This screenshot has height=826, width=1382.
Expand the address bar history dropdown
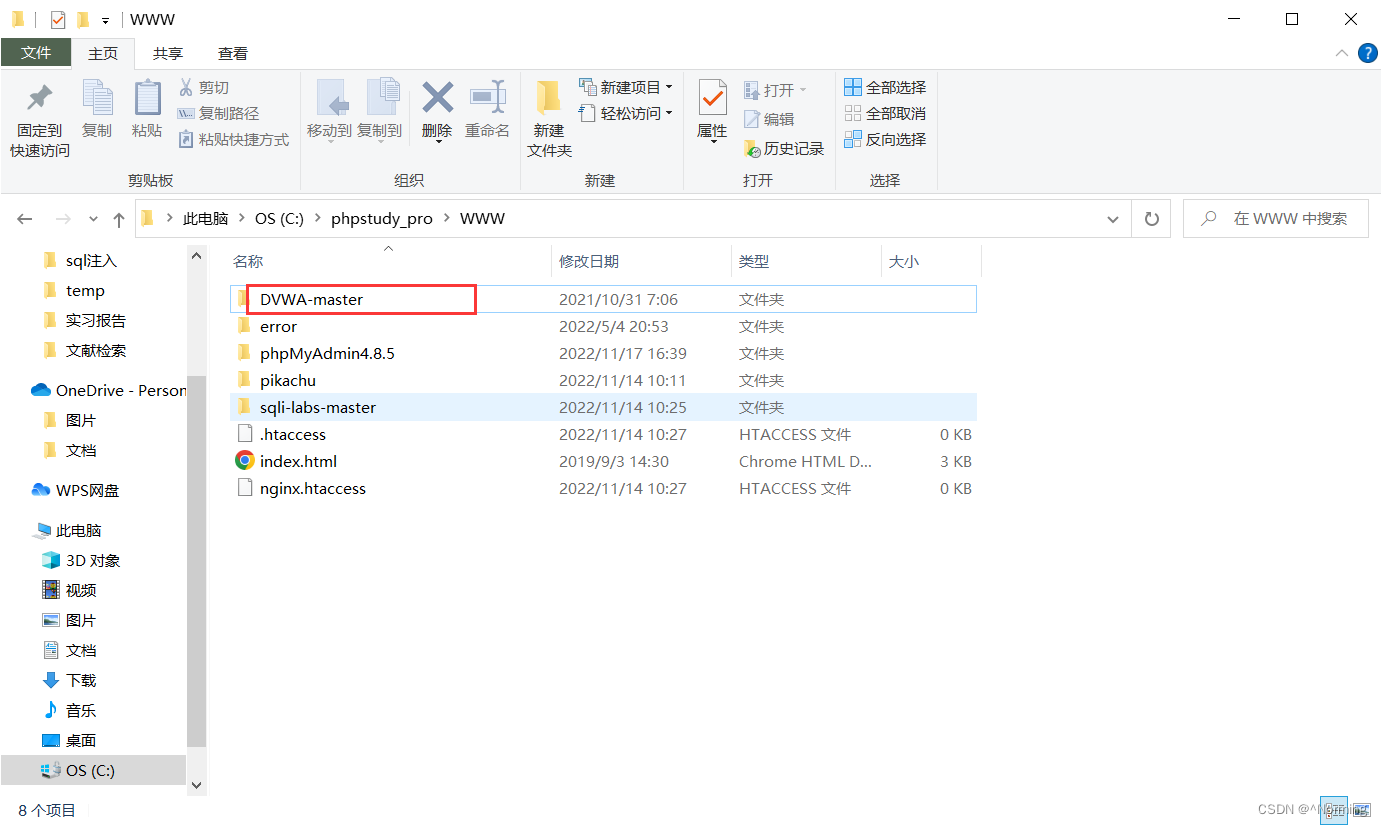tap(1113, 219)
